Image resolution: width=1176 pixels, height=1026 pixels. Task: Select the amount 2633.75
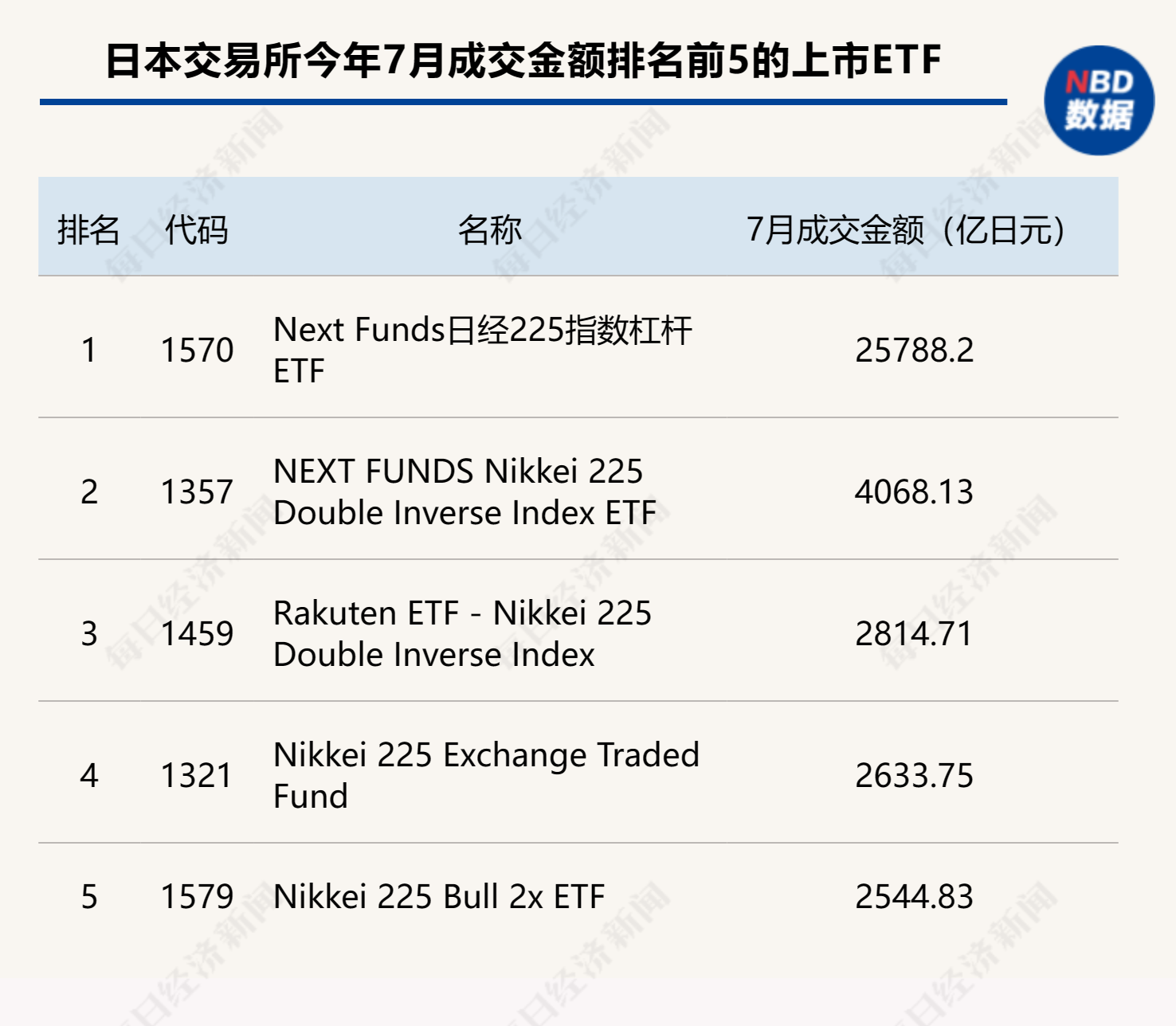tap(915, 776)
